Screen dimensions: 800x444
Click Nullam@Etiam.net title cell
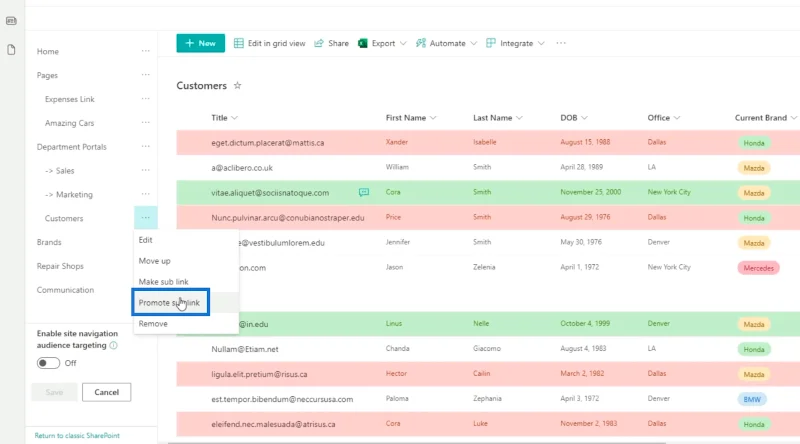pos(245,349)
